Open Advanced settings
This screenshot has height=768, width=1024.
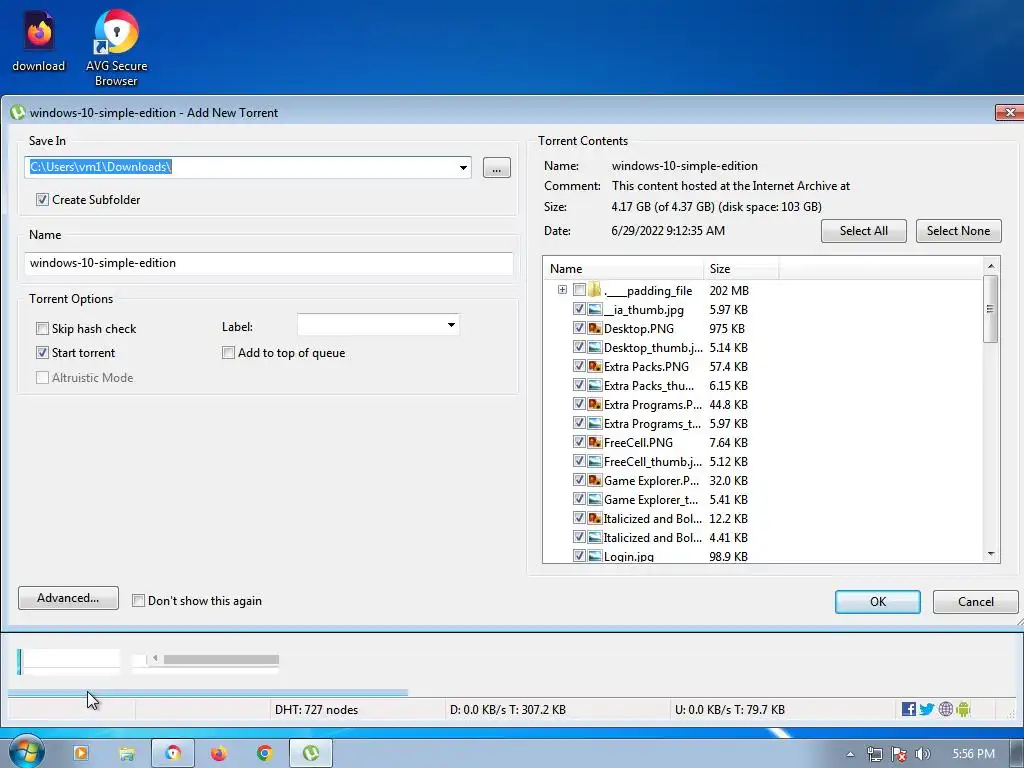click(x=68, y=598)
